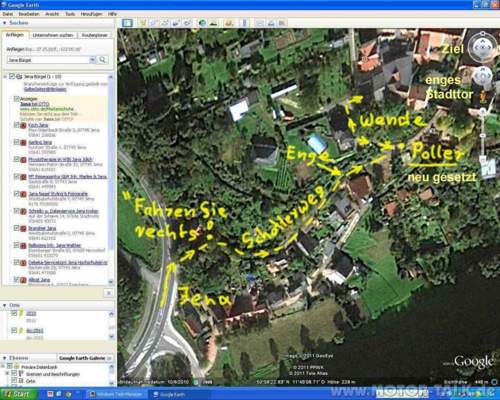Open the search history dropdown arrow
The width and height of the screenshot is (500, 400).
coord(92,60)
